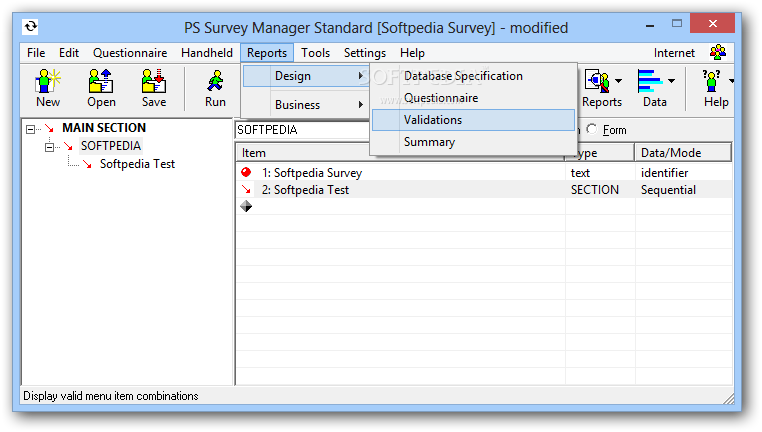Collapse the MAIN SECTION tree node
This screenshot has height=432, width=762.
[31, 129]
